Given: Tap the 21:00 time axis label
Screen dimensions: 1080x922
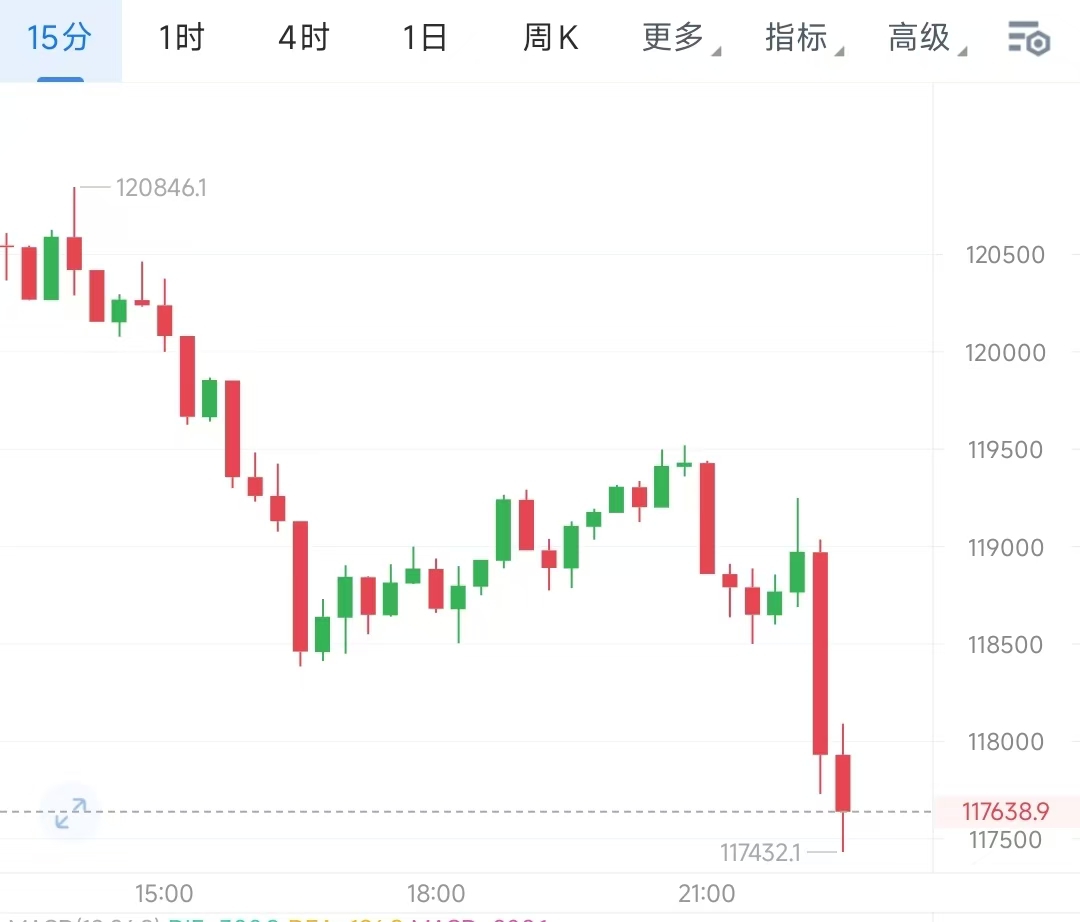Looking at the screenshot, I should 706,893.
